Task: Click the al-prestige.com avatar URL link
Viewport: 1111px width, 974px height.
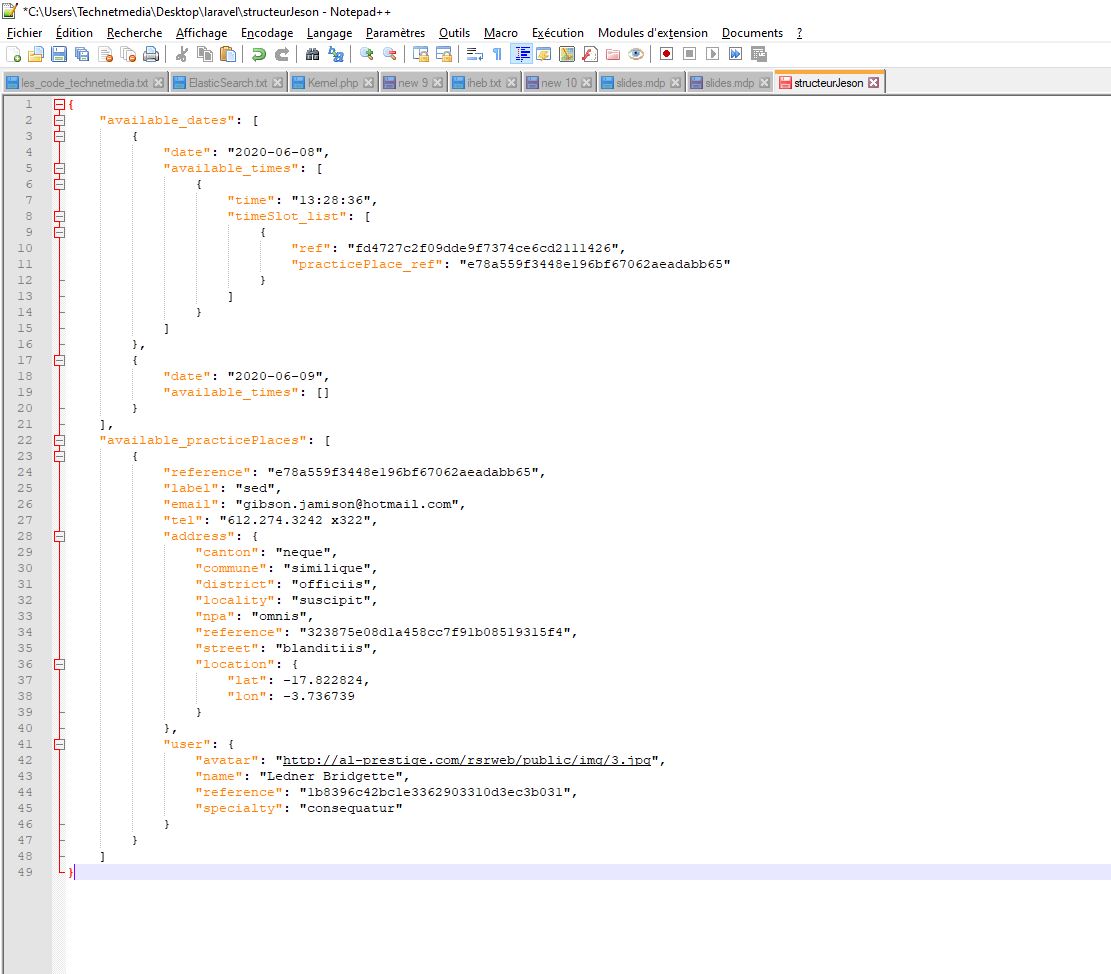Action: 467,760
